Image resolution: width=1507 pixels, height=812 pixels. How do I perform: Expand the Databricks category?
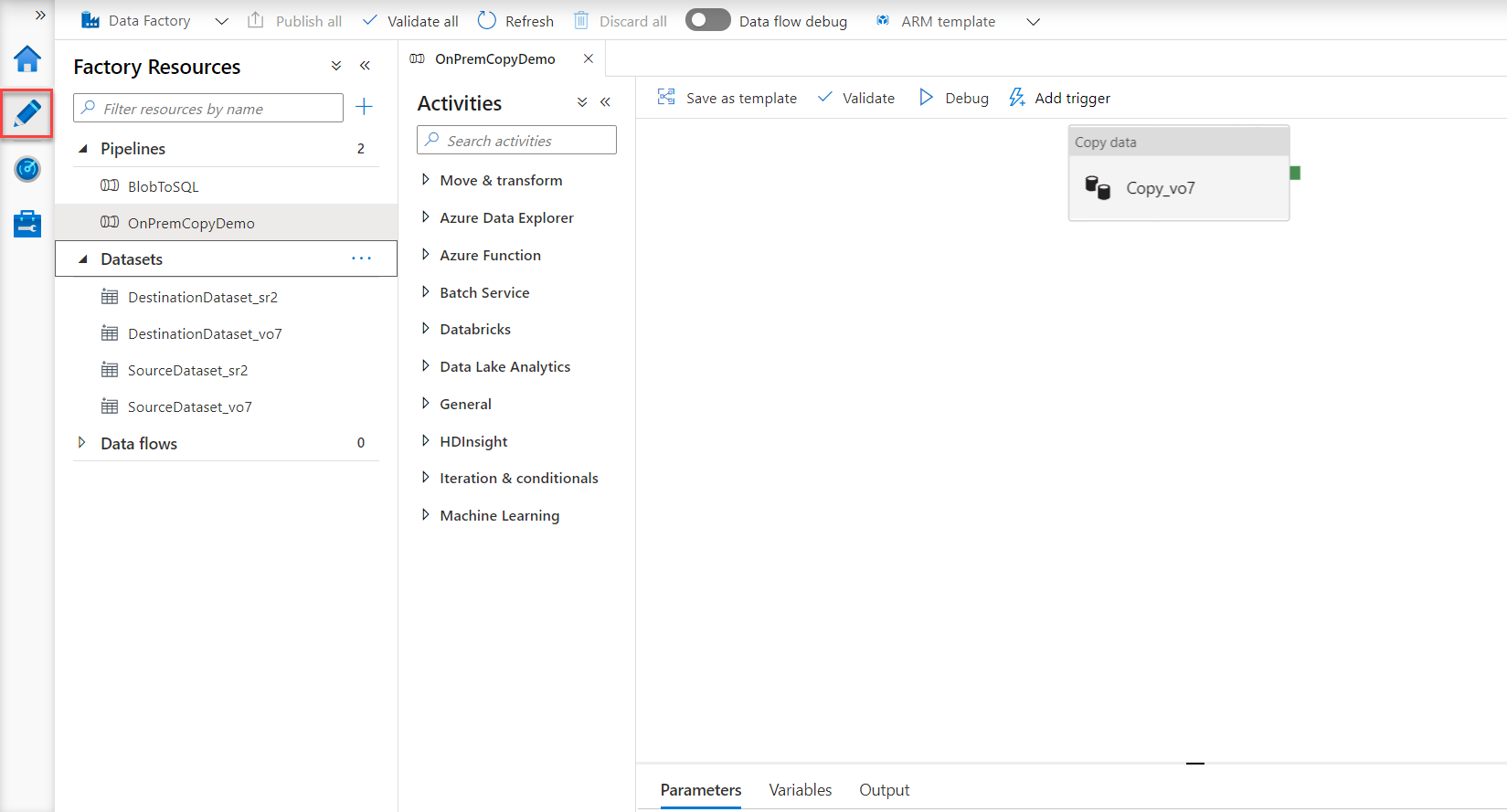click(x=425, y=329)
